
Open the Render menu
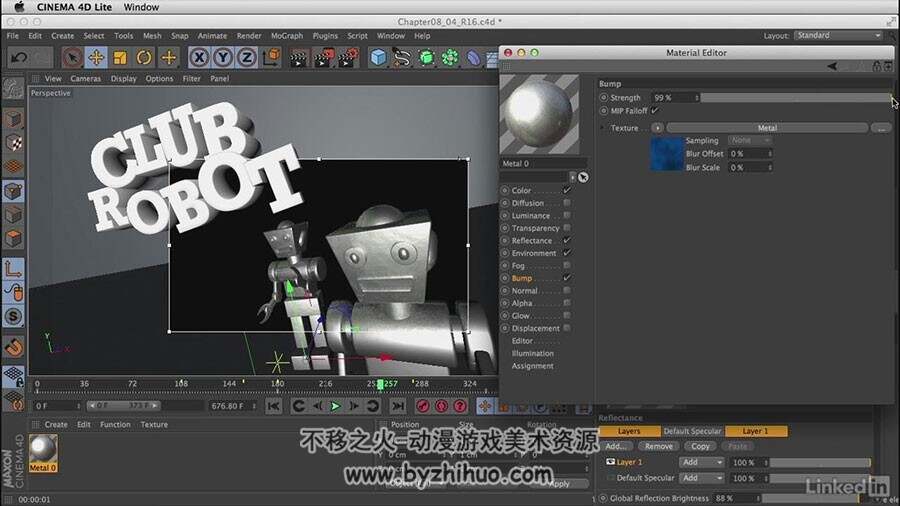(x=249, y=36)
